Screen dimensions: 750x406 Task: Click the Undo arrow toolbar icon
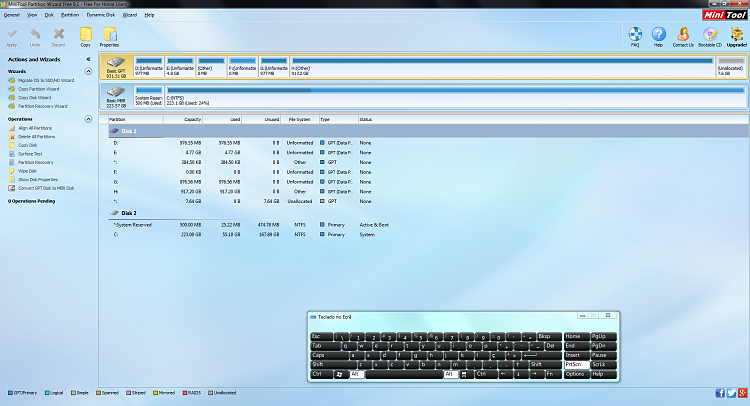(35, 37)
